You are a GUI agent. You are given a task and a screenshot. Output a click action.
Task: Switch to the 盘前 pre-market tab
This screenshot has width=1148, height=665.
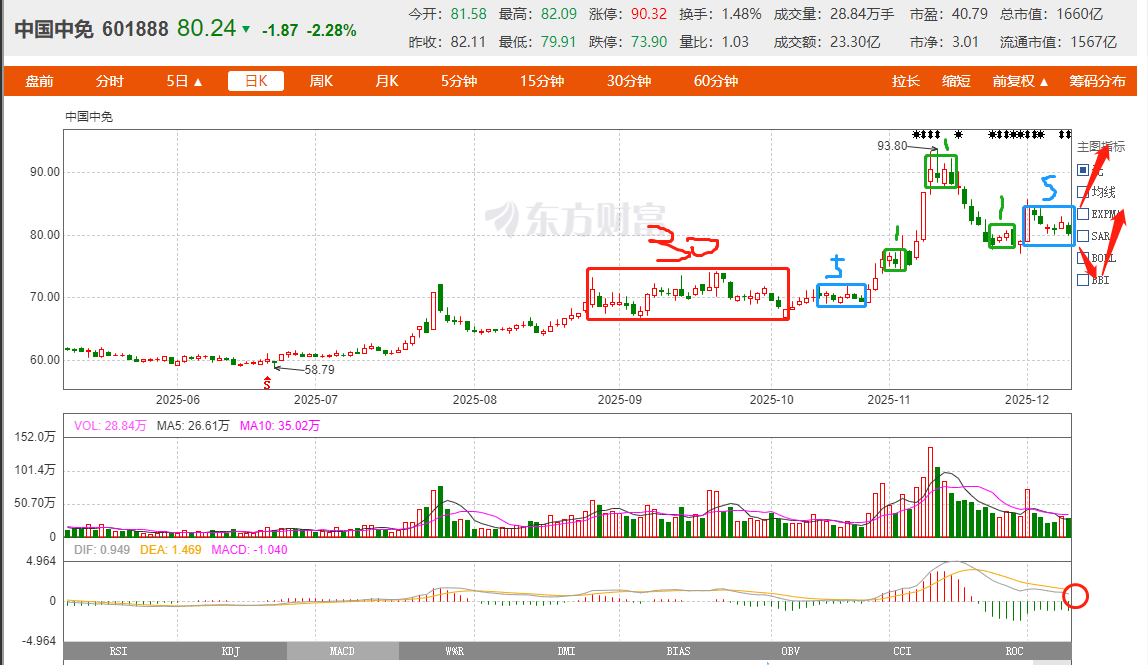pyautogui.click(x=40, y=81)
